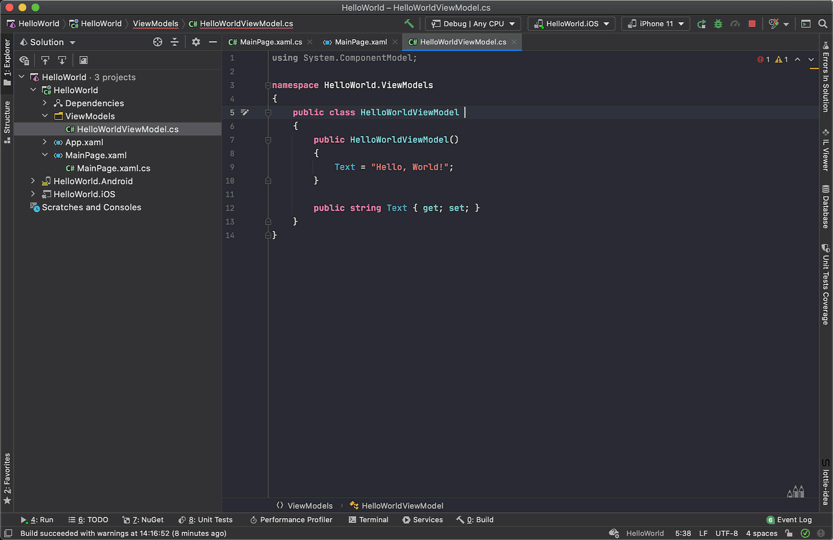Click UTF-8 encoding in status bar
This screenshot has height=540, width=833.
(x=726, y=533)
